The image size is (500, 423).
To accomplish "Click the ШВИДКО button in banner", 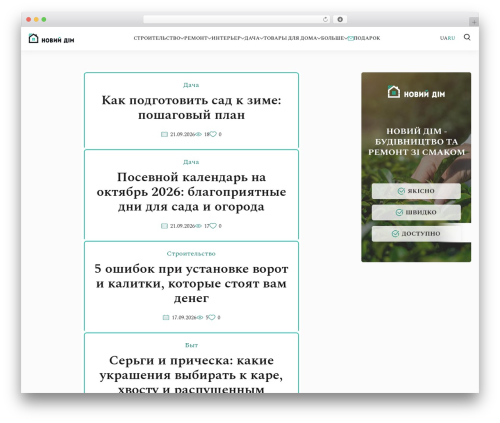I will 416,212.
